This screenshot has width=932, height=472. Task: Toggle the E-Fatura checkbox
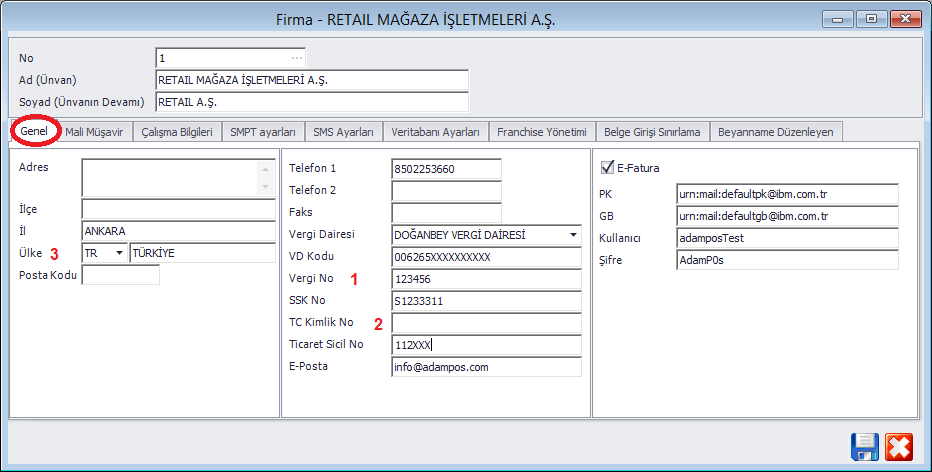[x=607, y=168]
